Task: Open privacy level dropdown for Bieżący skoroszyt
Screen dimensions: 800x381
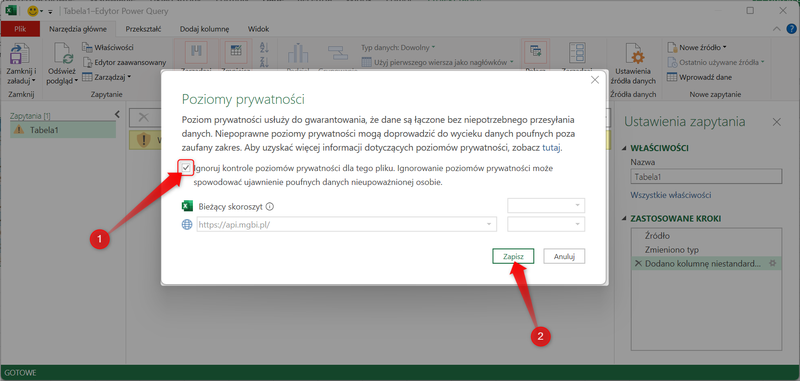Action: [546, 205]
